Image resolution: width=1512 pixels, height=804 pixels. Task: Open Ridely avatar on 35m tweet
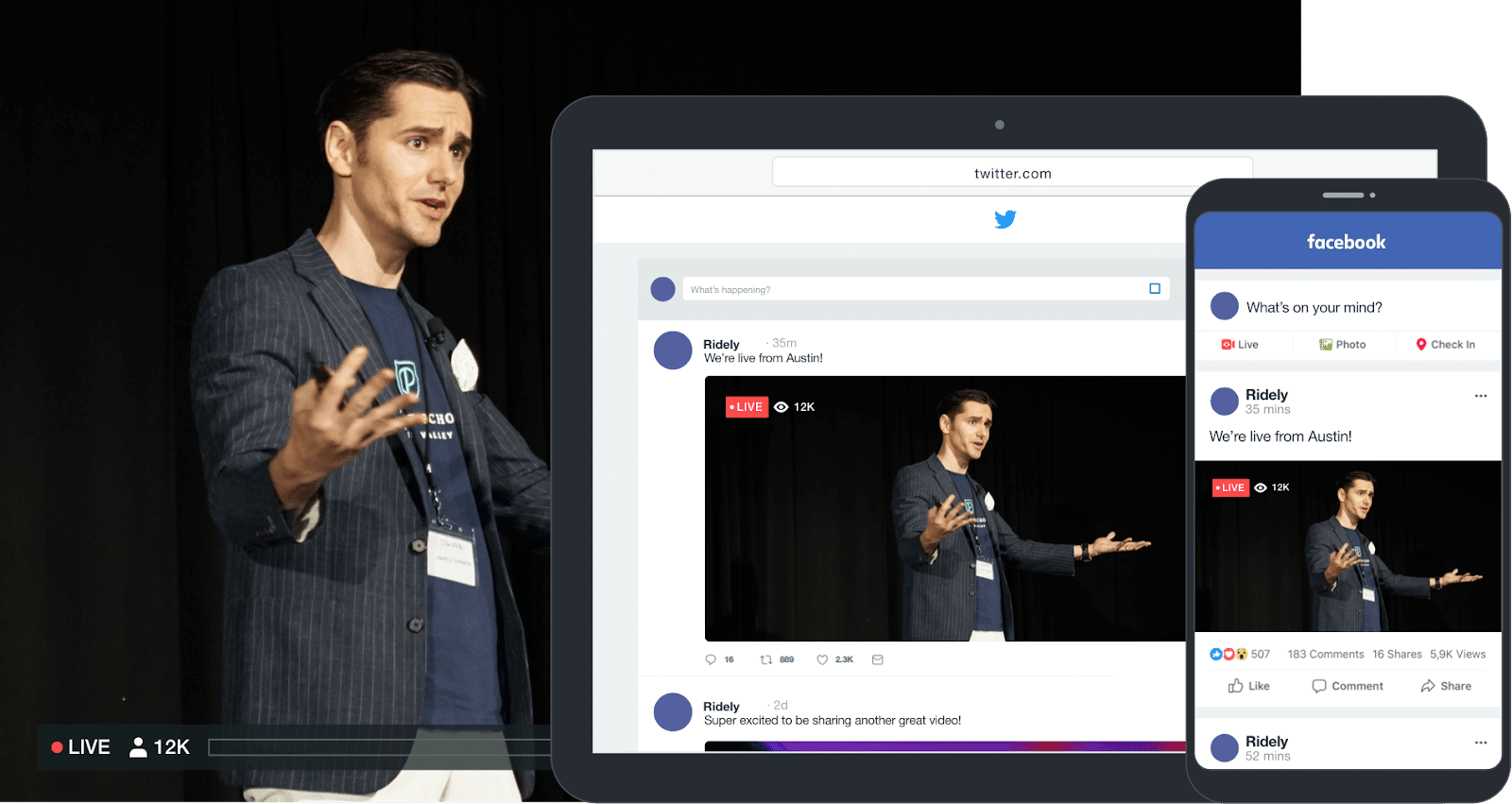tap(673, 351)
